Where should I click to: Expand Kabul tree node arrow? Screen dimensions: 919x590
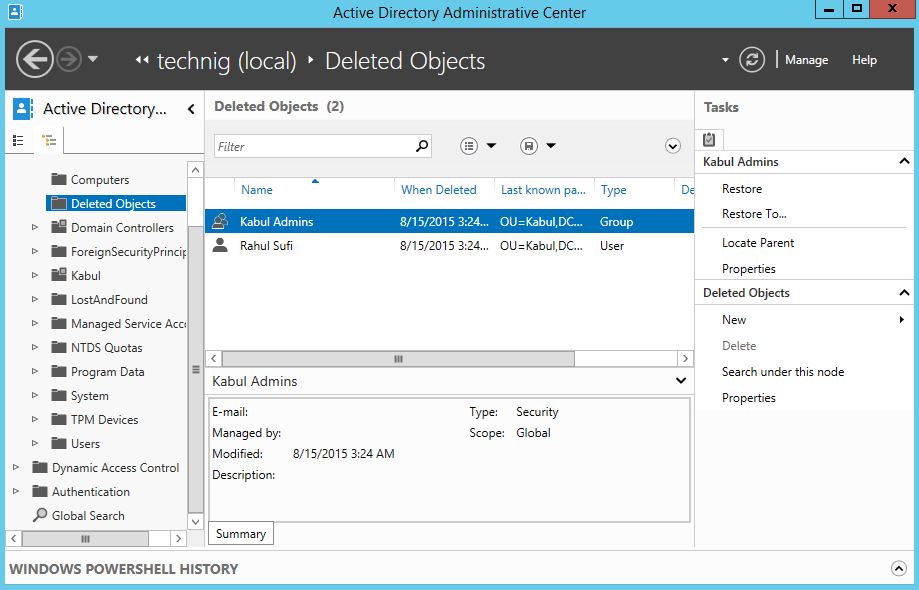(35, 275)
